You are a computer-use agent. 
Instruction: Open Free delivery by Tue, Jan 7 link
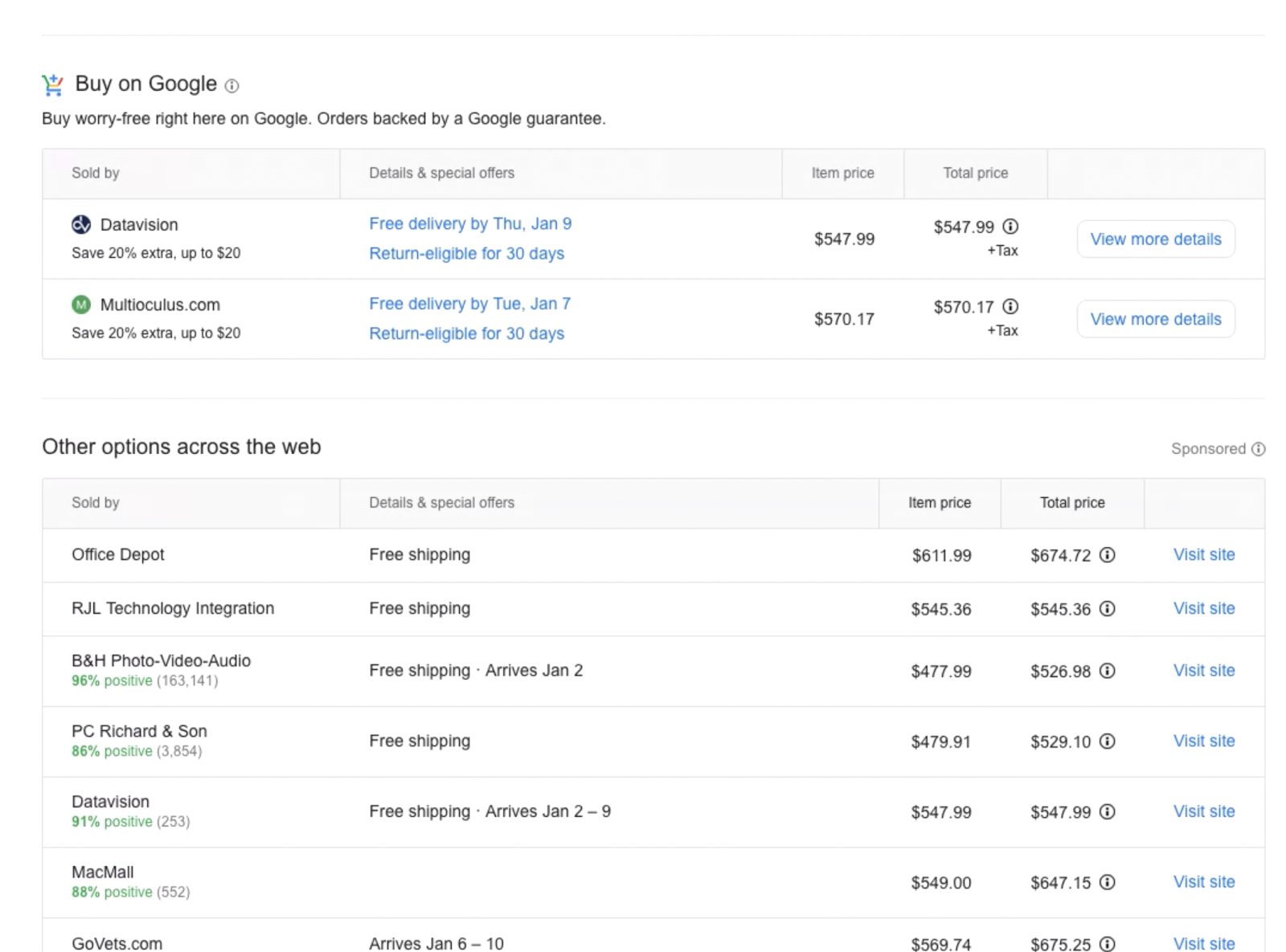tap(469, 304)
